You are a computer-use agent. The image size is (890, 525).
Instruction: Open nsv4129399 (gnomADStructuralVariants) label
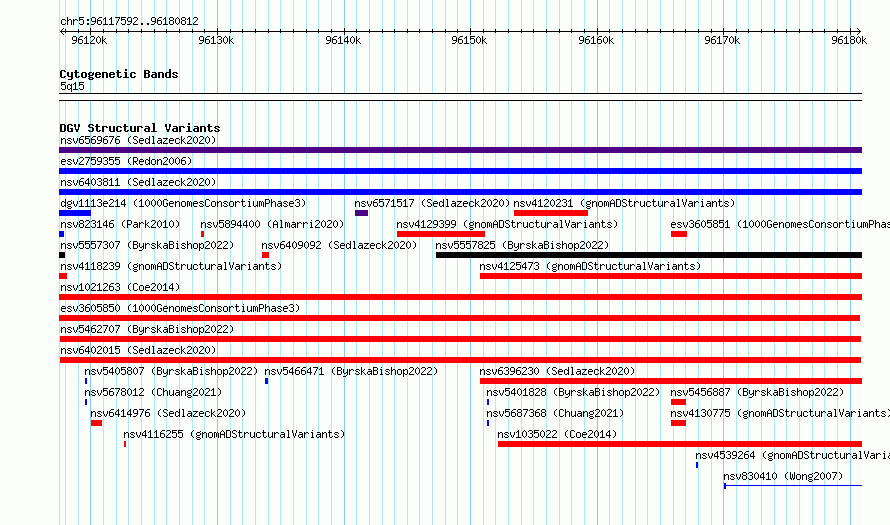pos(507,224)
